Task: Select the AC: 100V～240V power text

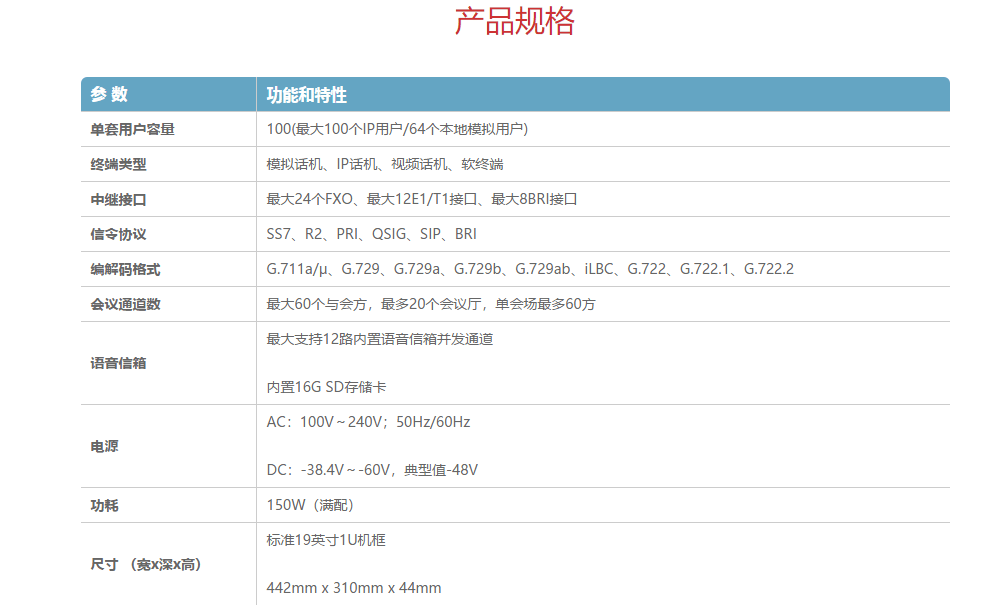Action: pyautogui.click(x=368, y=422)
